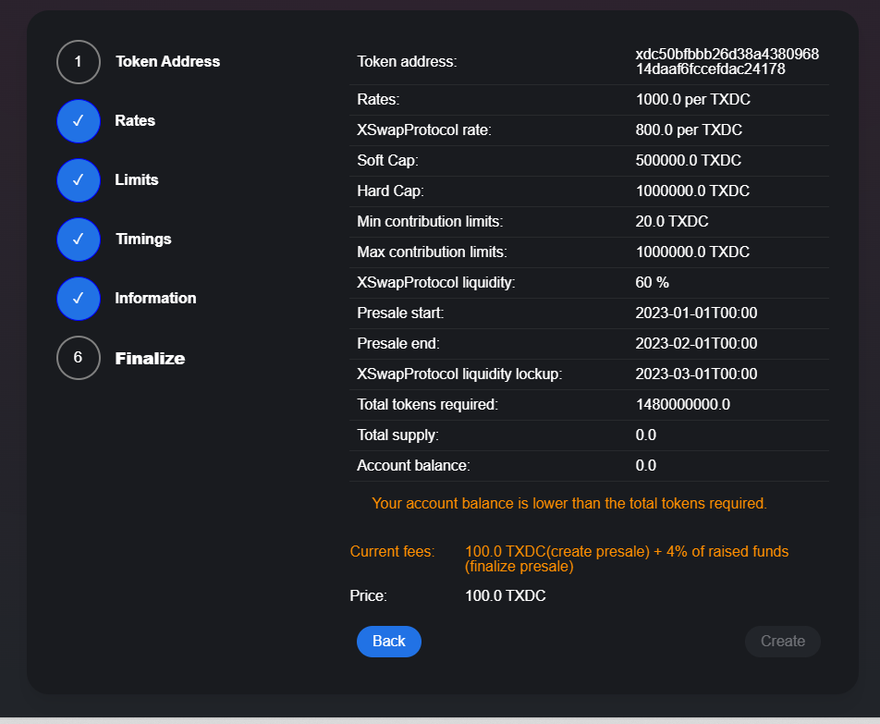Click the Presale start date value

(x=696, y=313)
